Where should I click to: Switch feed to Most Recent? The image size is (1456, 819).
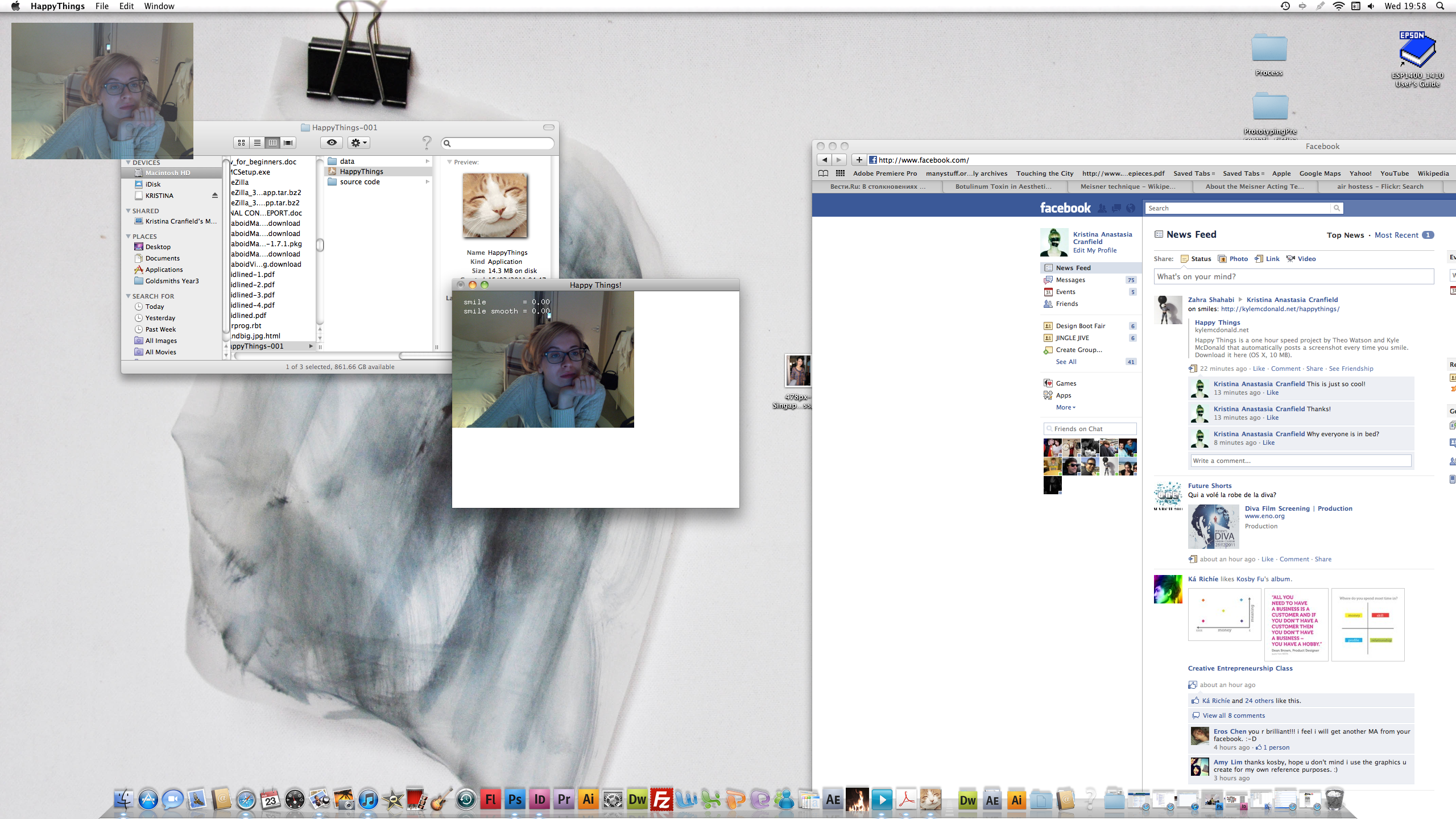pos(1396,235)
